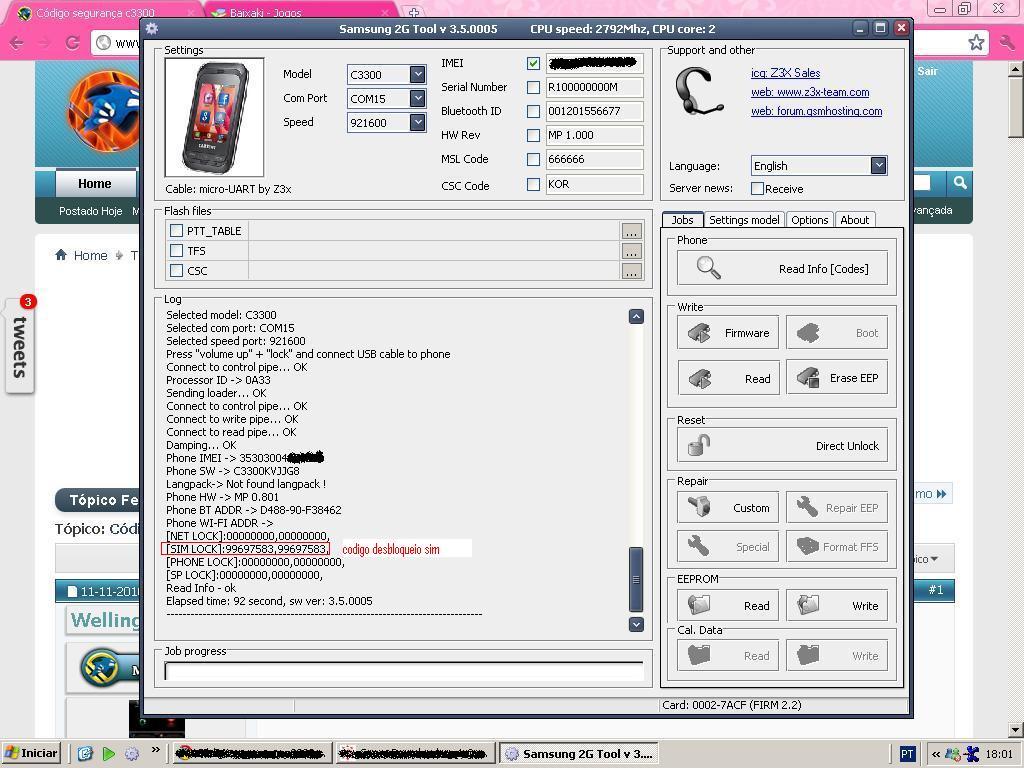Click the Log scroll down arrow
Viewport: 1024px width, 778px height.
(635, 624)
